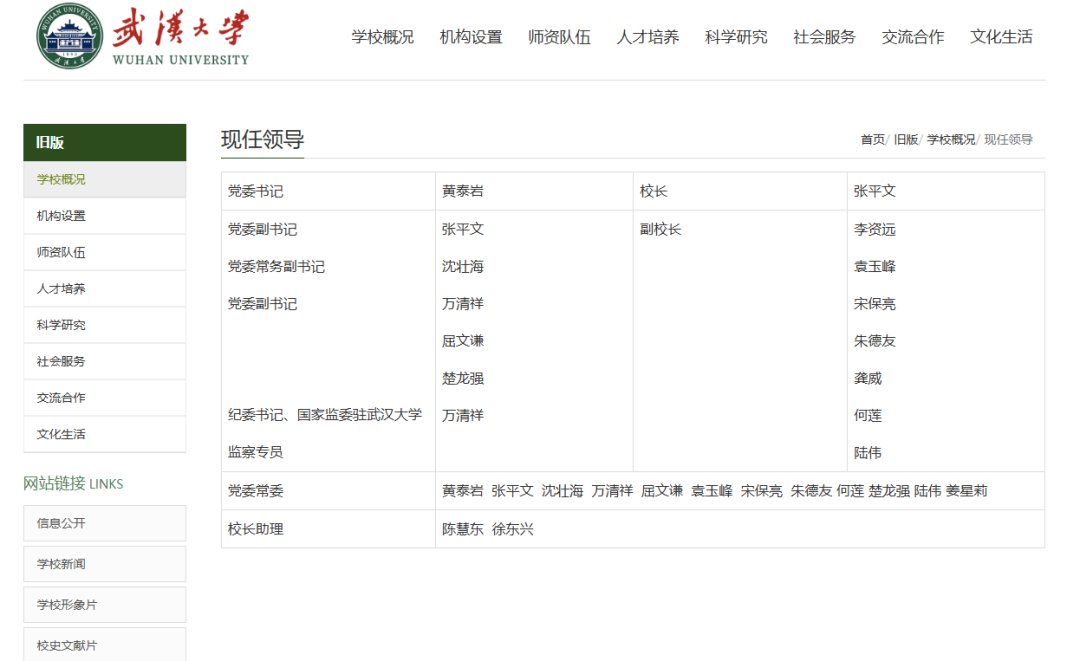Open 学校新闻 website link
This screenshot has width=1080, height=661.
(x=61, y=564)
